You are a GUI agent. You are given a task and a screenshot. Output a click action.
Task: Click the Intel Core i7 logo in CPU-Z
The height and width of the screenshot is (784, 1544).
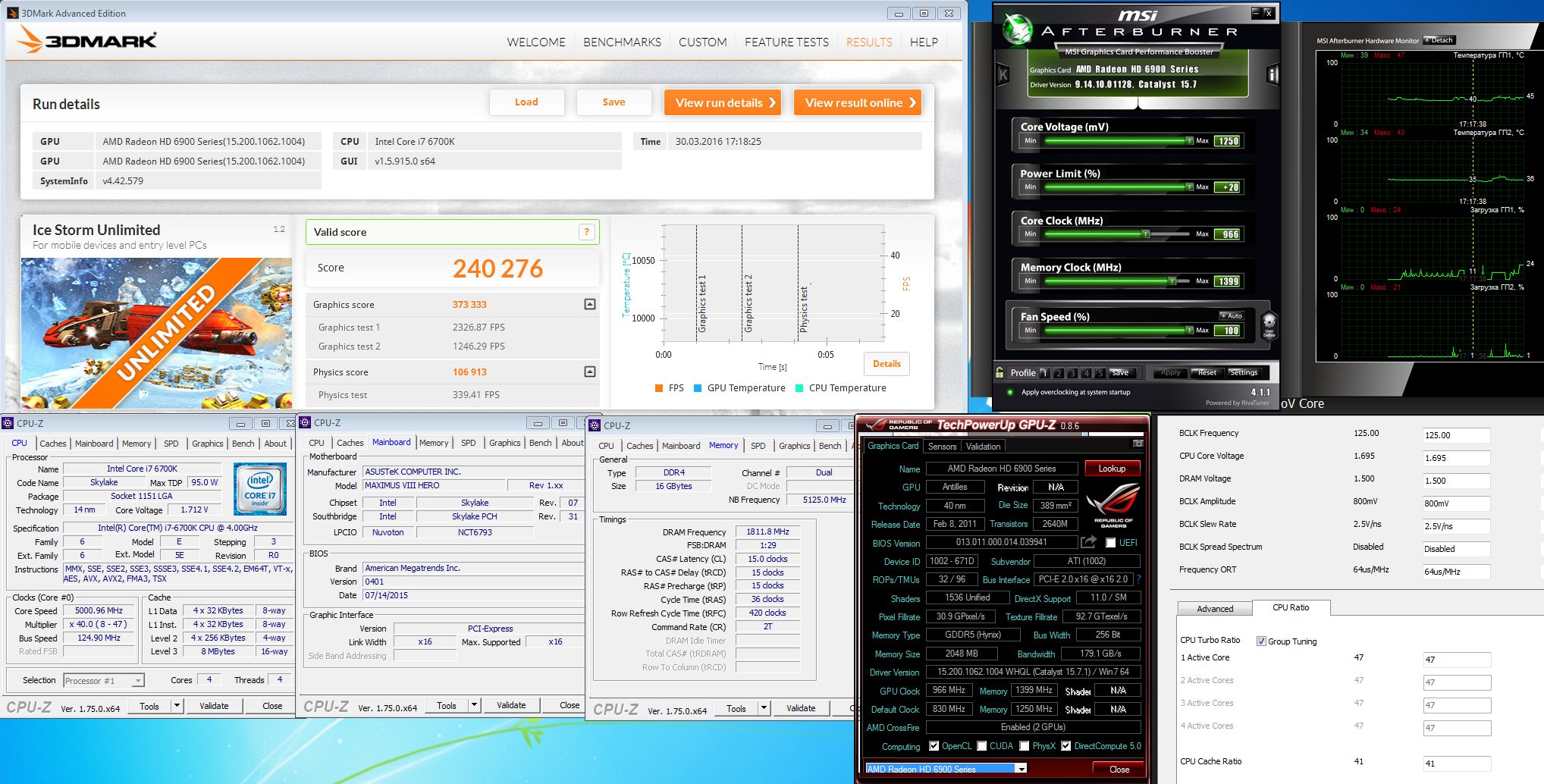pos(259,489)
